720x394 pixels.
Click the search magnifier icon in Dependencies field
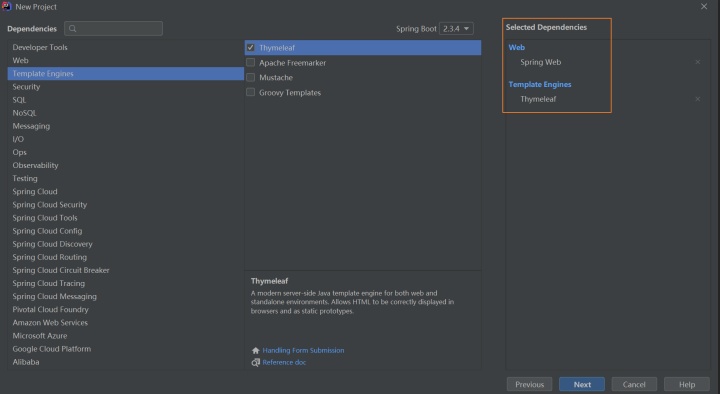point(73,28)
